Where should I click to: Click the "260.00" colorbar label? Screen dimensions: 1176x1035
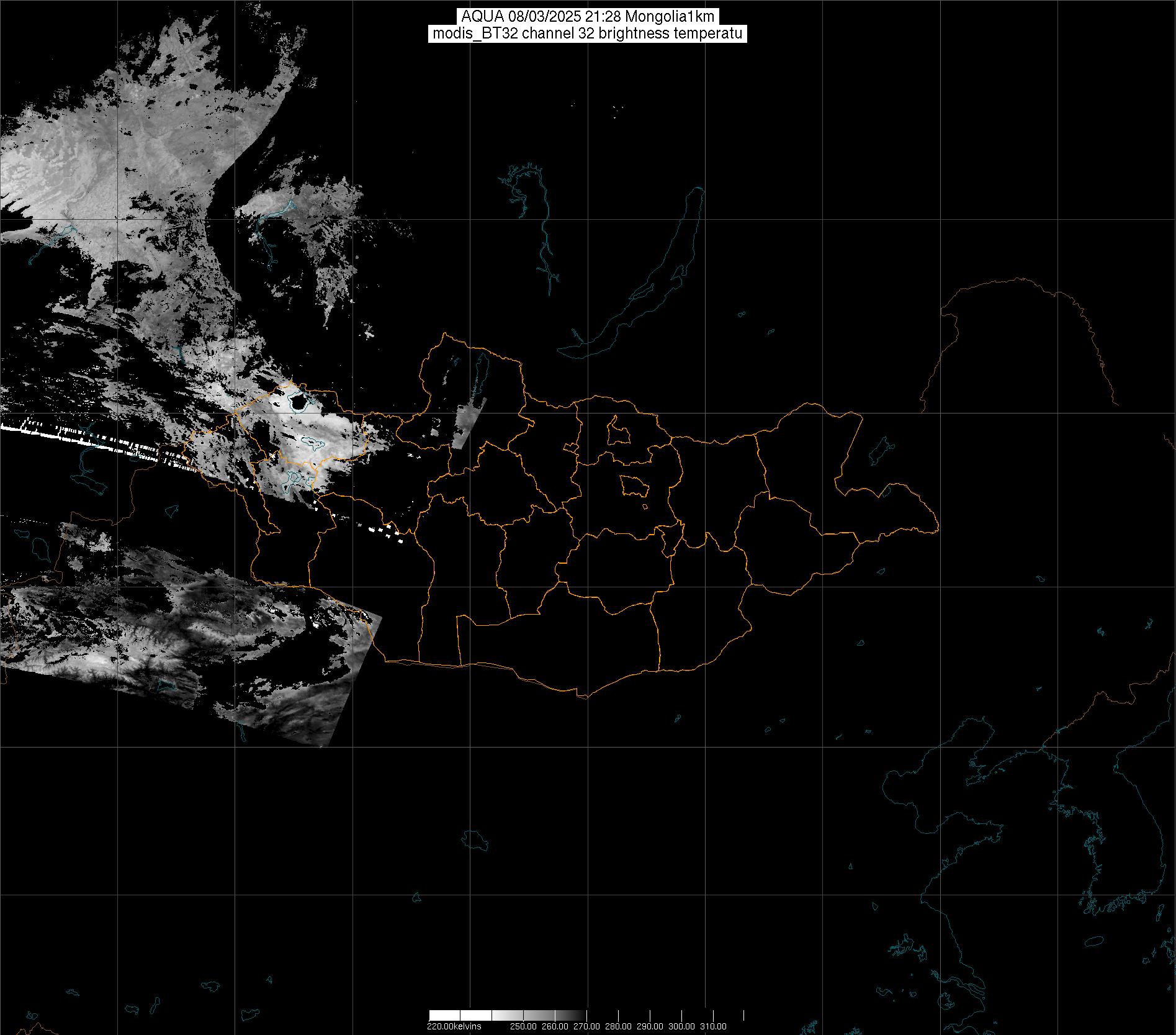point(556,1026)
